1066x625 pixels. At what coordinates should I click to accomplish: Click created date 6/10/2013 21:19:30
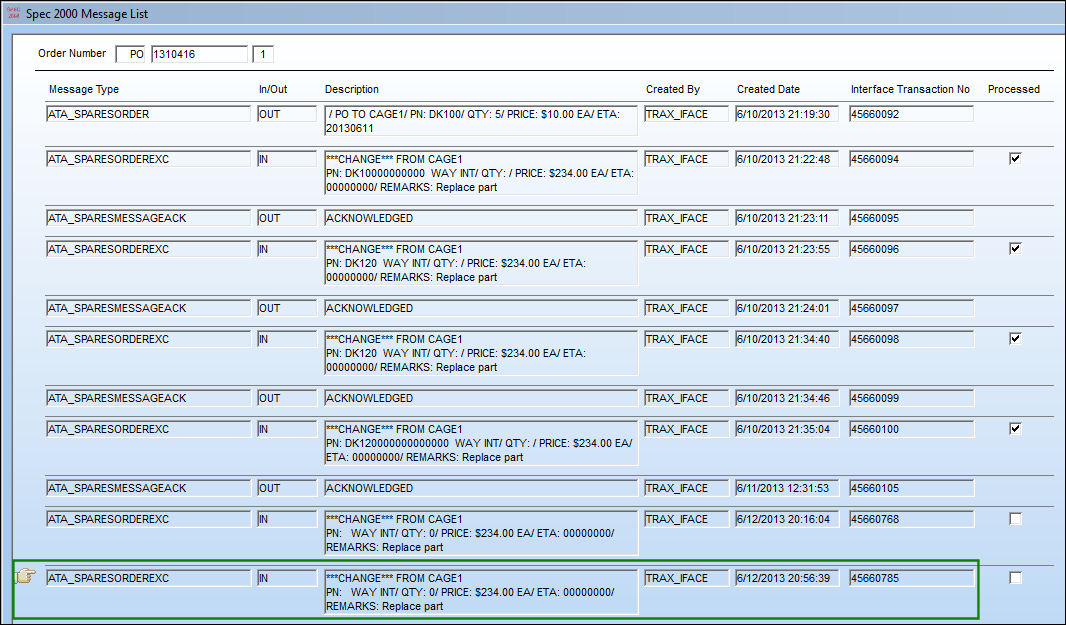click(x=787, y=114)
